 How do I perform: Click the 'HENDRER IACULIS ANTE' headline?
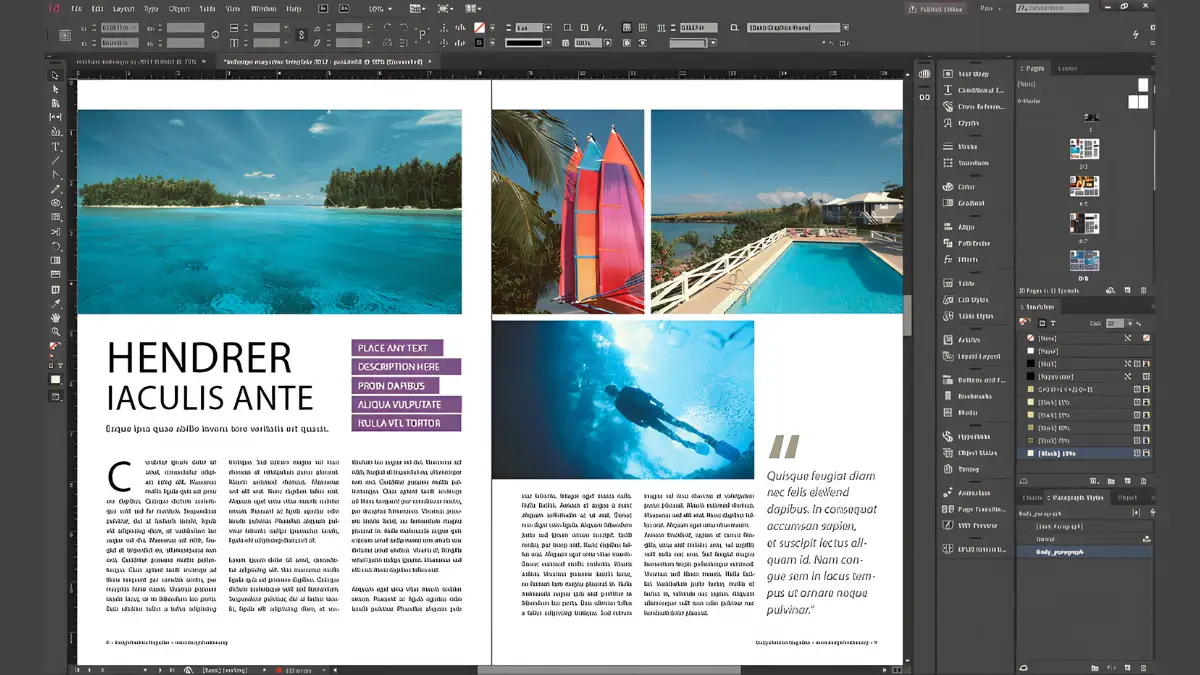(210, 376)
